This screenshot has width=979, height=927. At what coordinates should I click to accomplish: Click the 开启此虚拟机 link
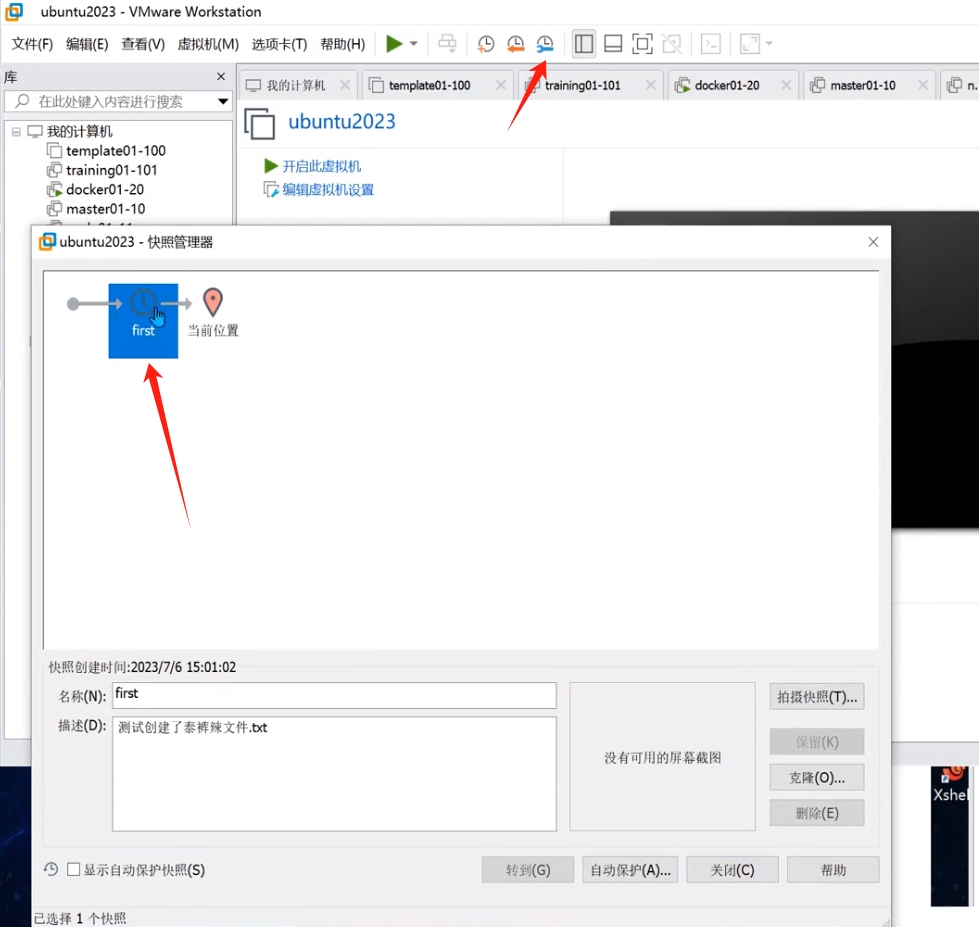pos(321,167)
